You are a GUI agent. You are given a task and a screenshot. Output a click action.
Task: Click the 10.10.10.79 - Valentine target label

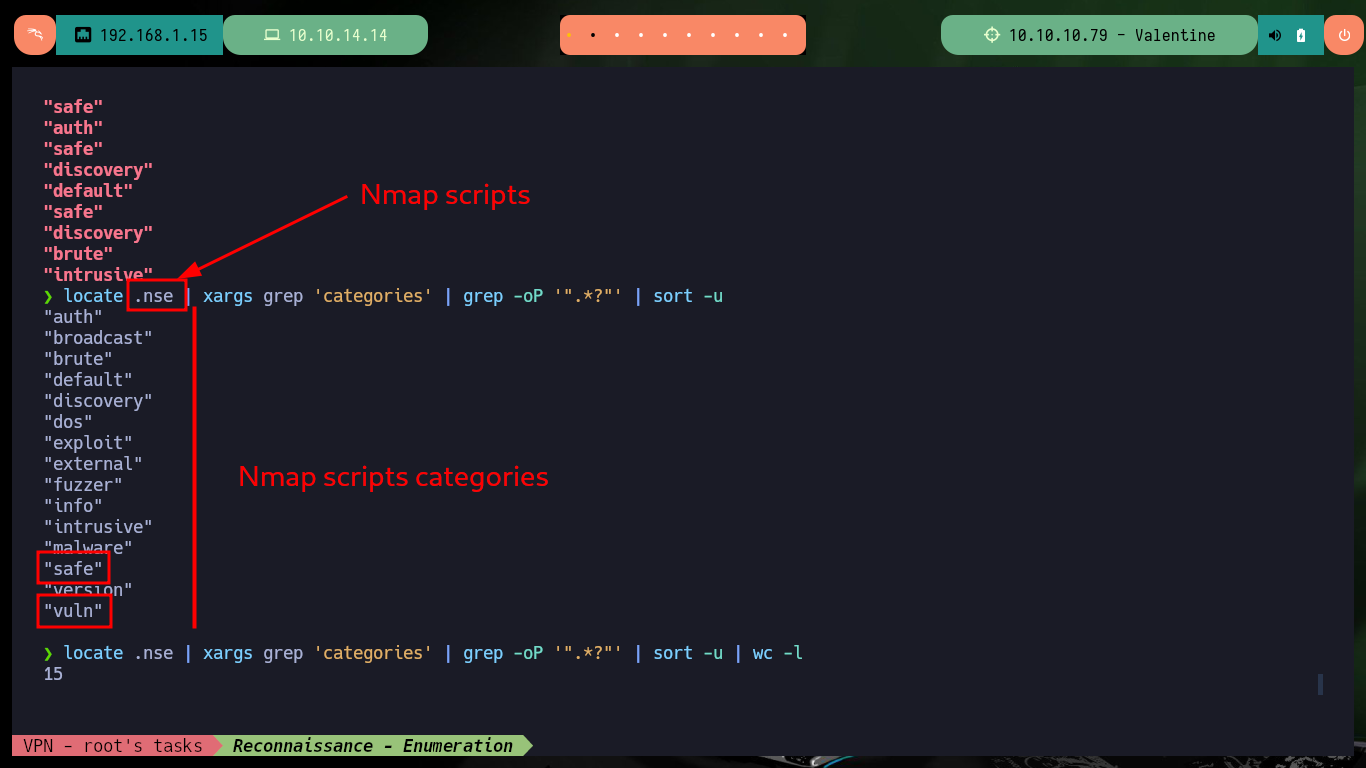click(x=1112, y=35)
